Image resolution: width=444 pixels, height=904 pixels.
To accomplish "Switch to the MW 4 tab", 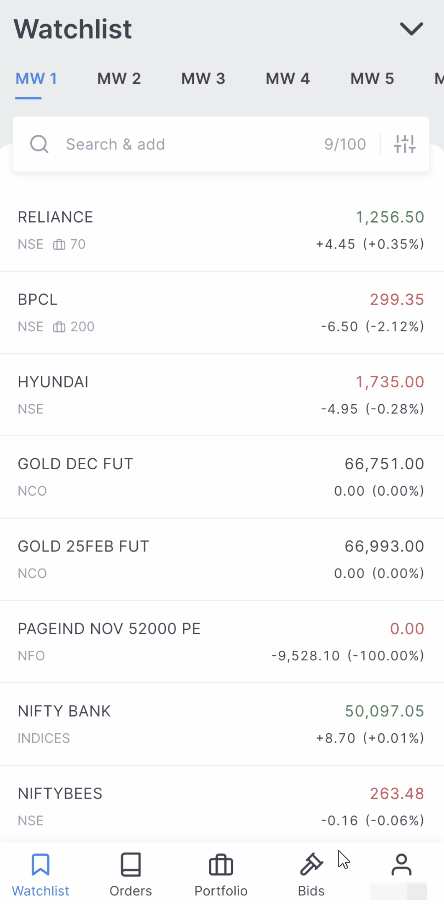I will [x=288, y=78].
